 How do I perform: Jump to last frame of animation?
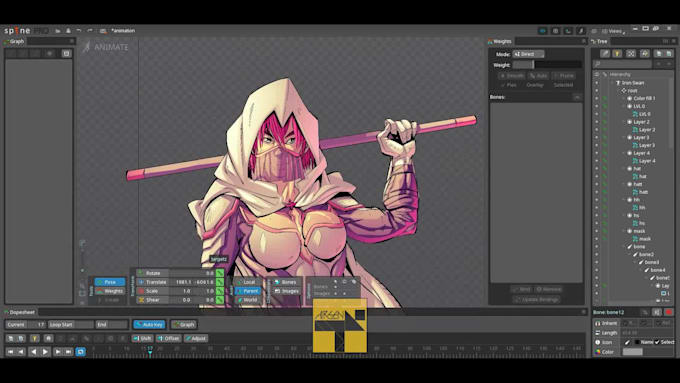click(68, 352)
